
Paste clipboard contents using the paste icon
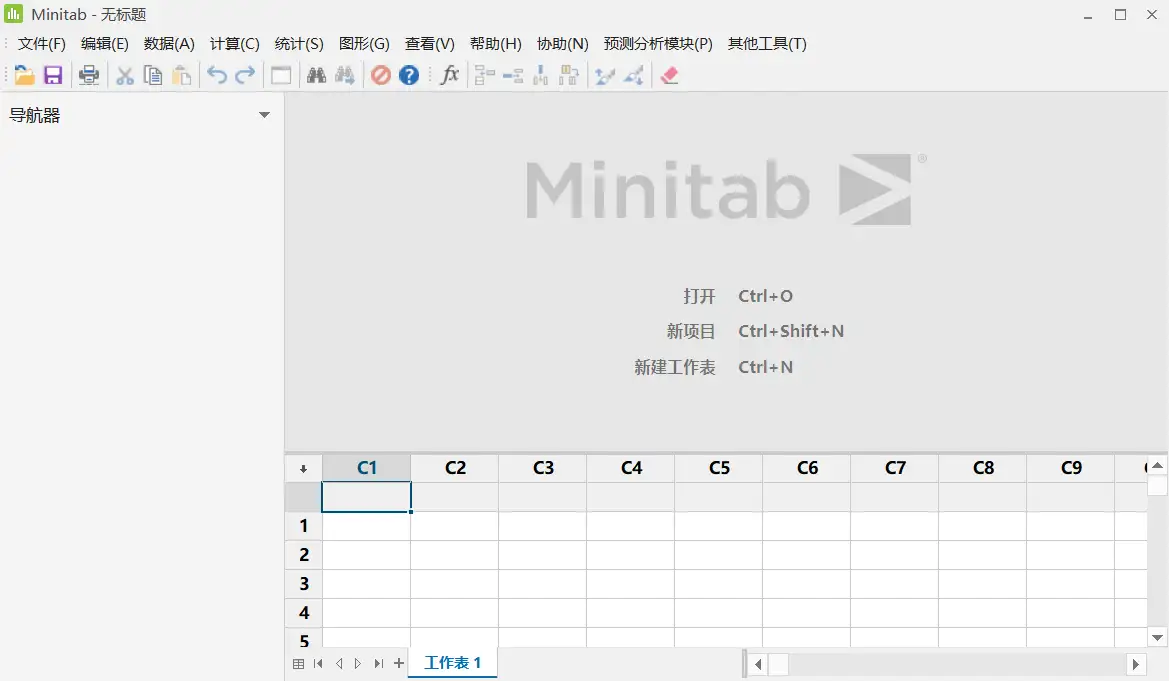point(181,75)
